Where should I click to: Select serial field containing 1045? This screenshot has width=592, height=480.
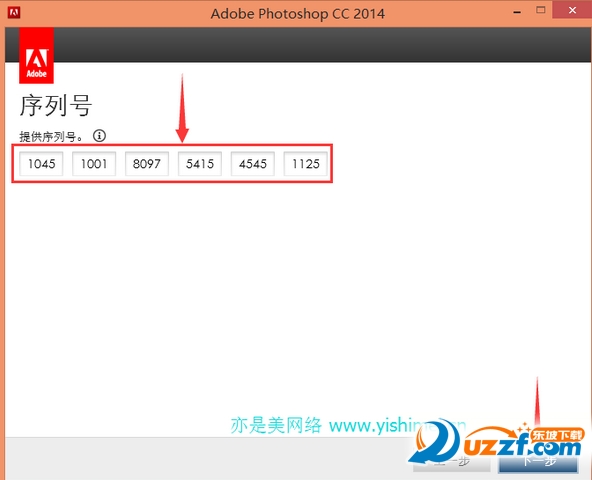tap(41, 164)
